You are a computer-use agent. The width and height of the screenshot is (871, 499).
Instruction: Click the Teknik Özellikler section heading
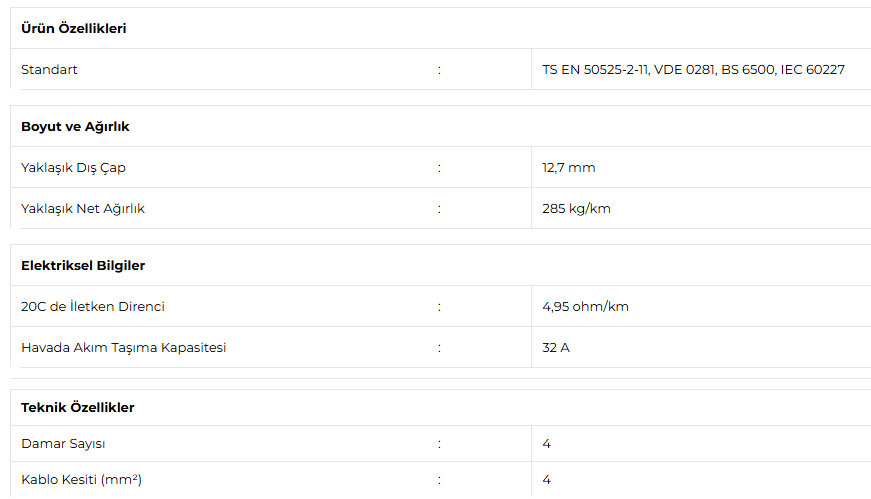pos(78,407)
